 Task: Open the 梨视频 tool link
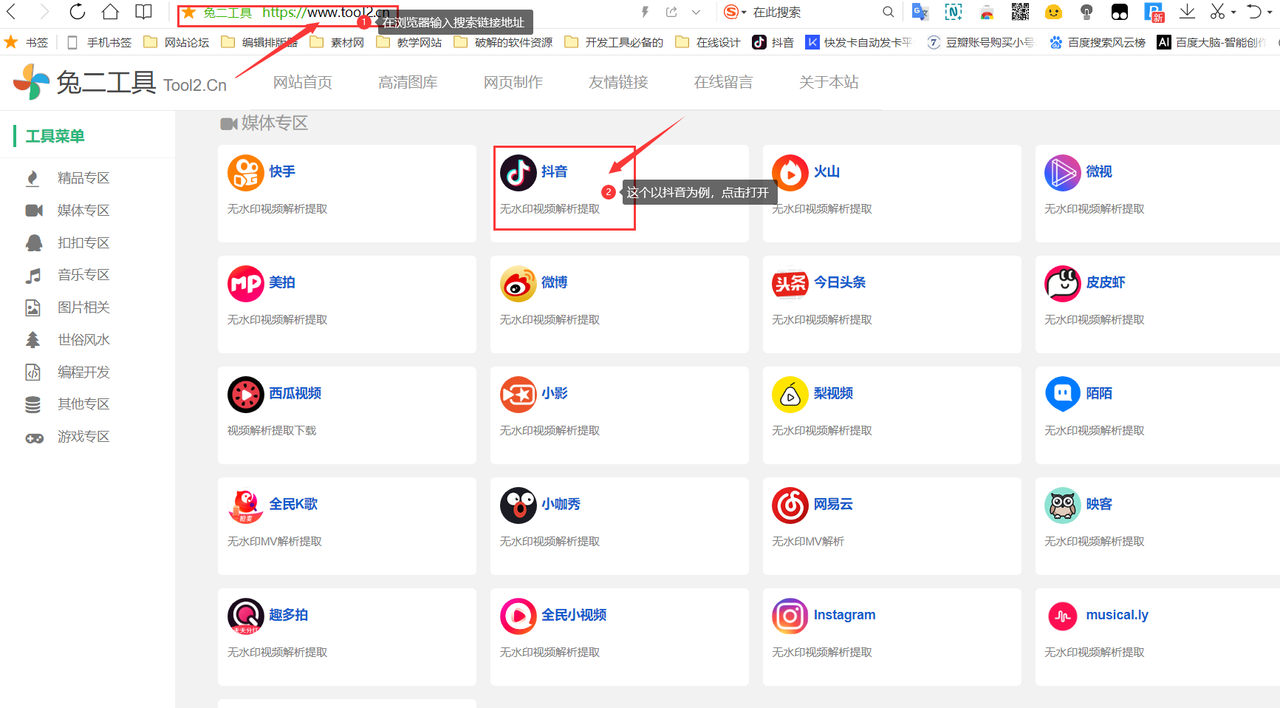coord(834,393)
